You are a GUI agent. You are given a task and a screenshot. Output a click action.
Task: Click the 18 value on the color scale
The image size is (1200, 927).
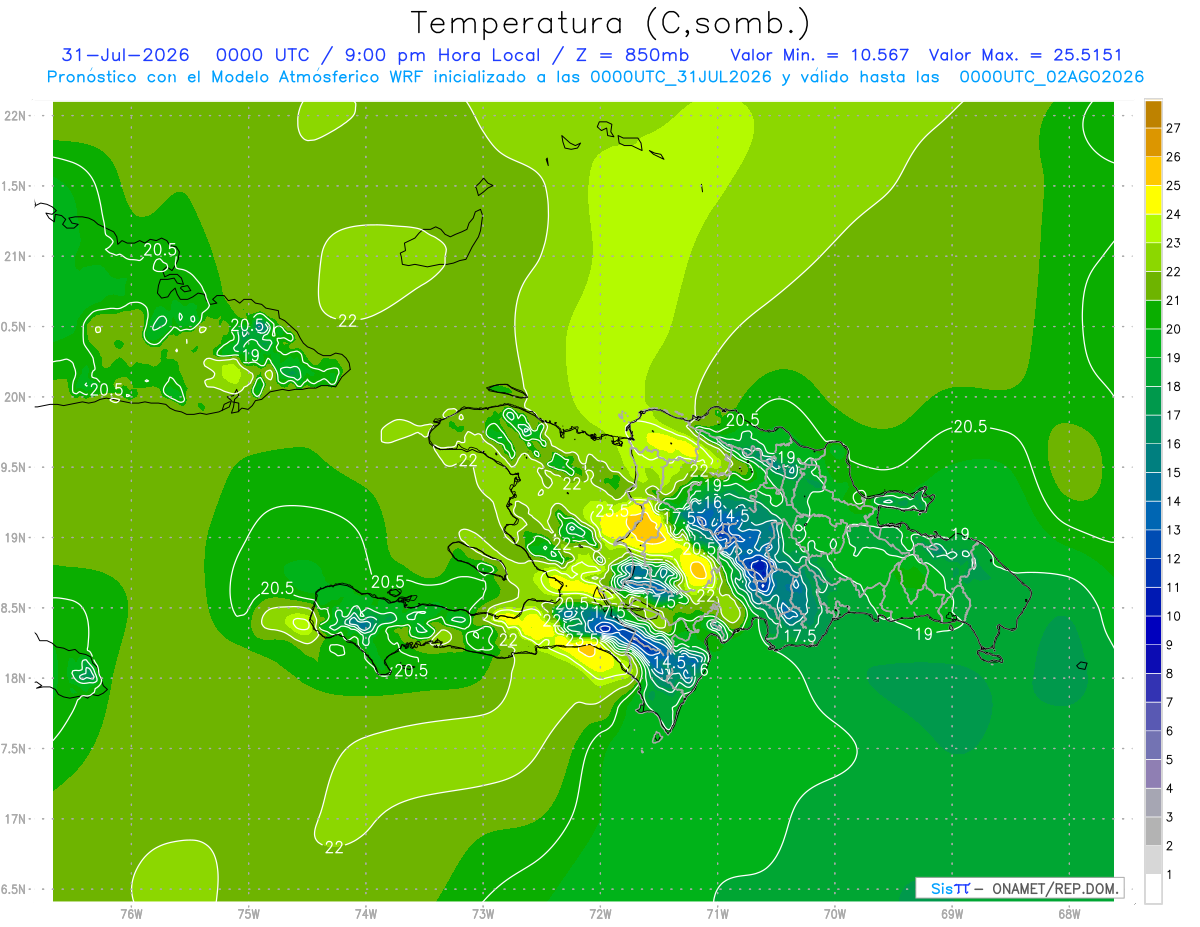click(x=1173, y=387)
